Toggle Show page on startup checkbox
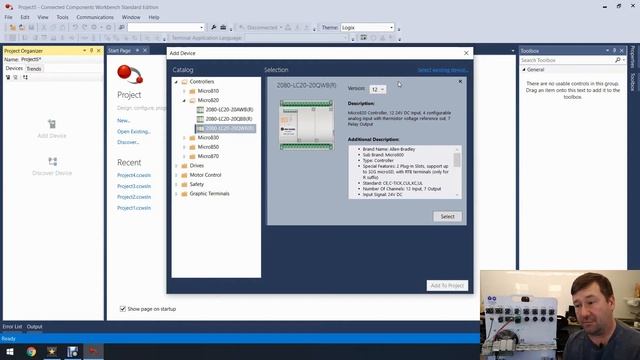The image size is (640, 360). coord(123,309)
